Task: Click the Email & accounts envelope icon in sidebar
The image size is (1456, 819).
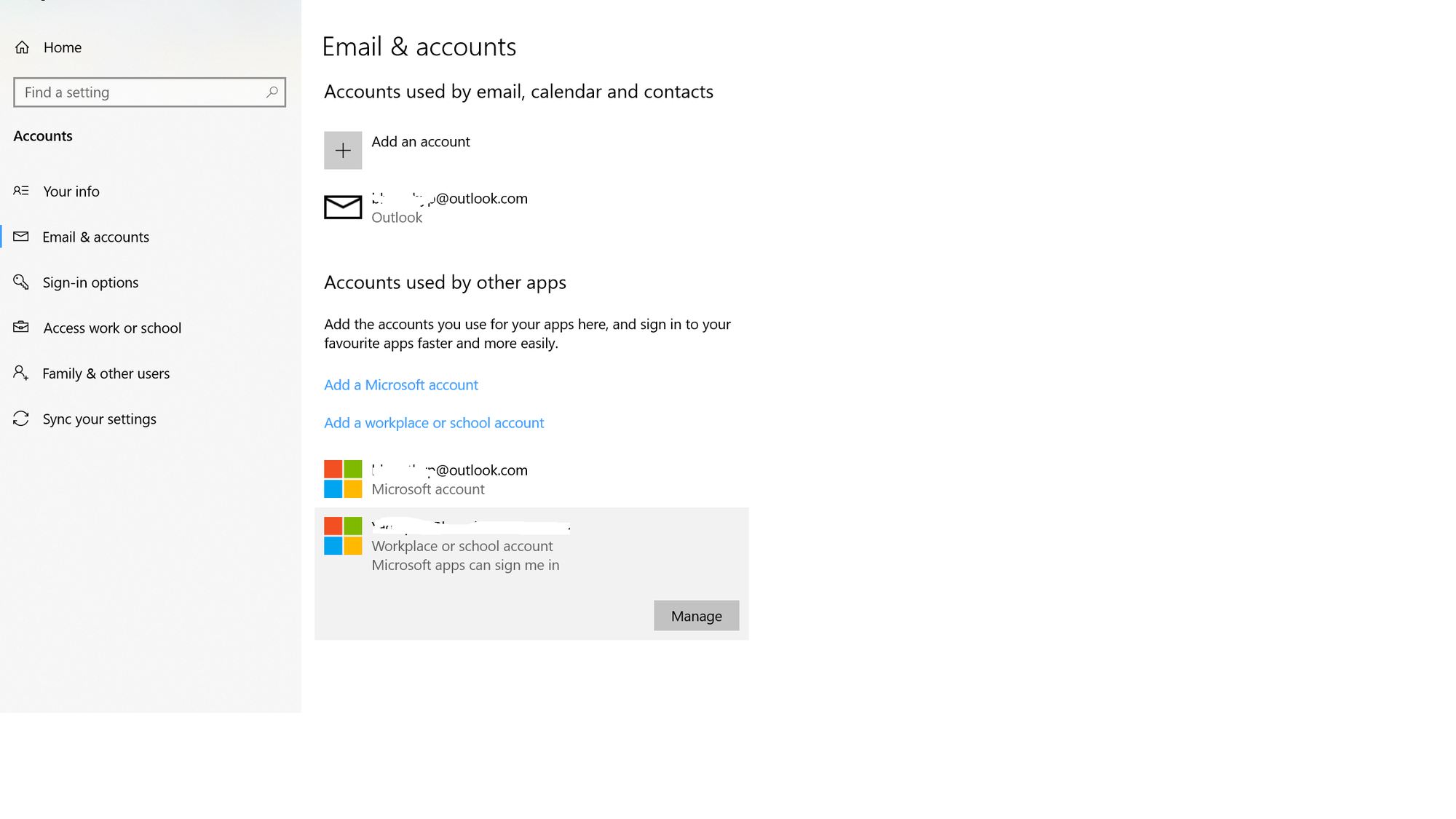Action: point(21,237)
